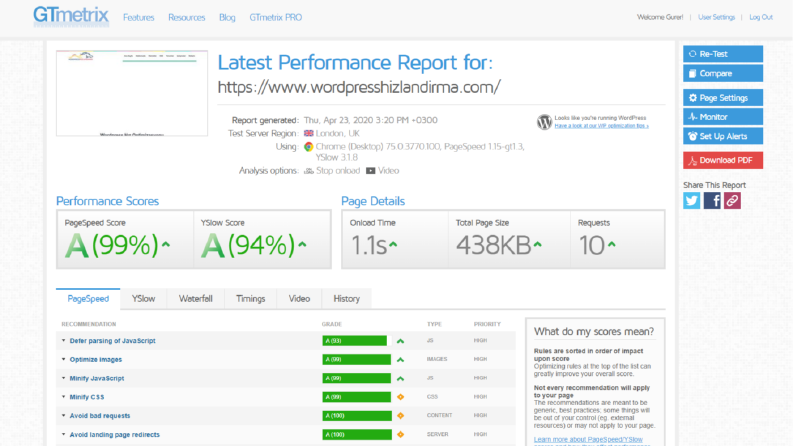The image size is (793, 446).
Task: Share the report on Facebook
Action: (712, 201)
